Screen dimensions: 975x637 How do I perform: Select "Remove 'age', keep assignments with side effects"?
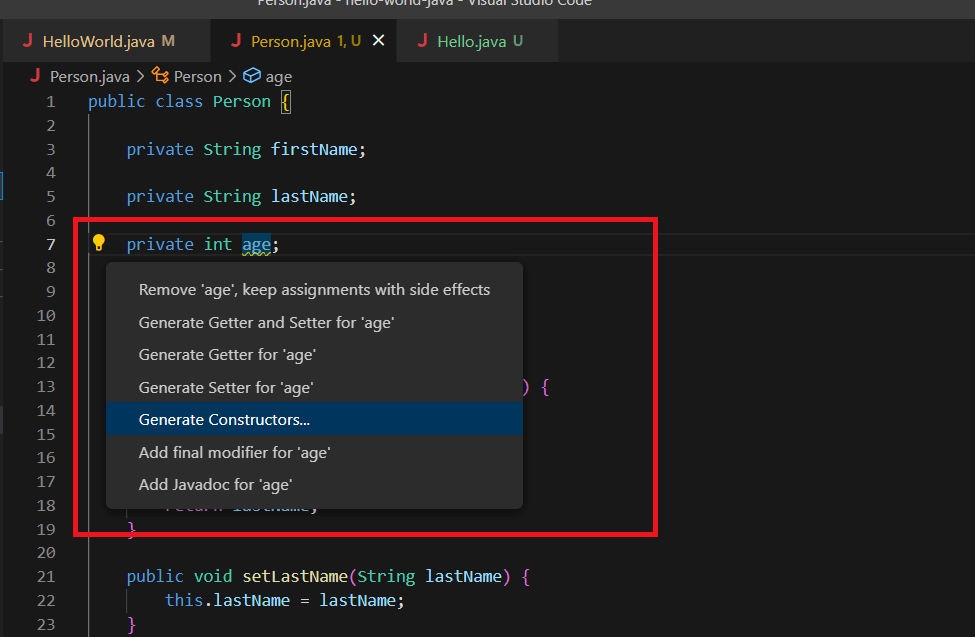[x=314, y=290]
